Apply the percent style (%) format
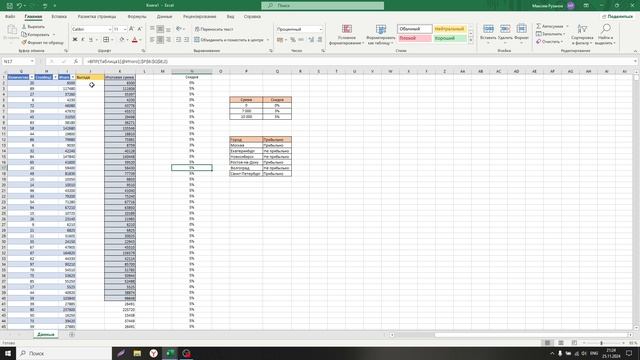The image size is (640, 360). point(293,40)
